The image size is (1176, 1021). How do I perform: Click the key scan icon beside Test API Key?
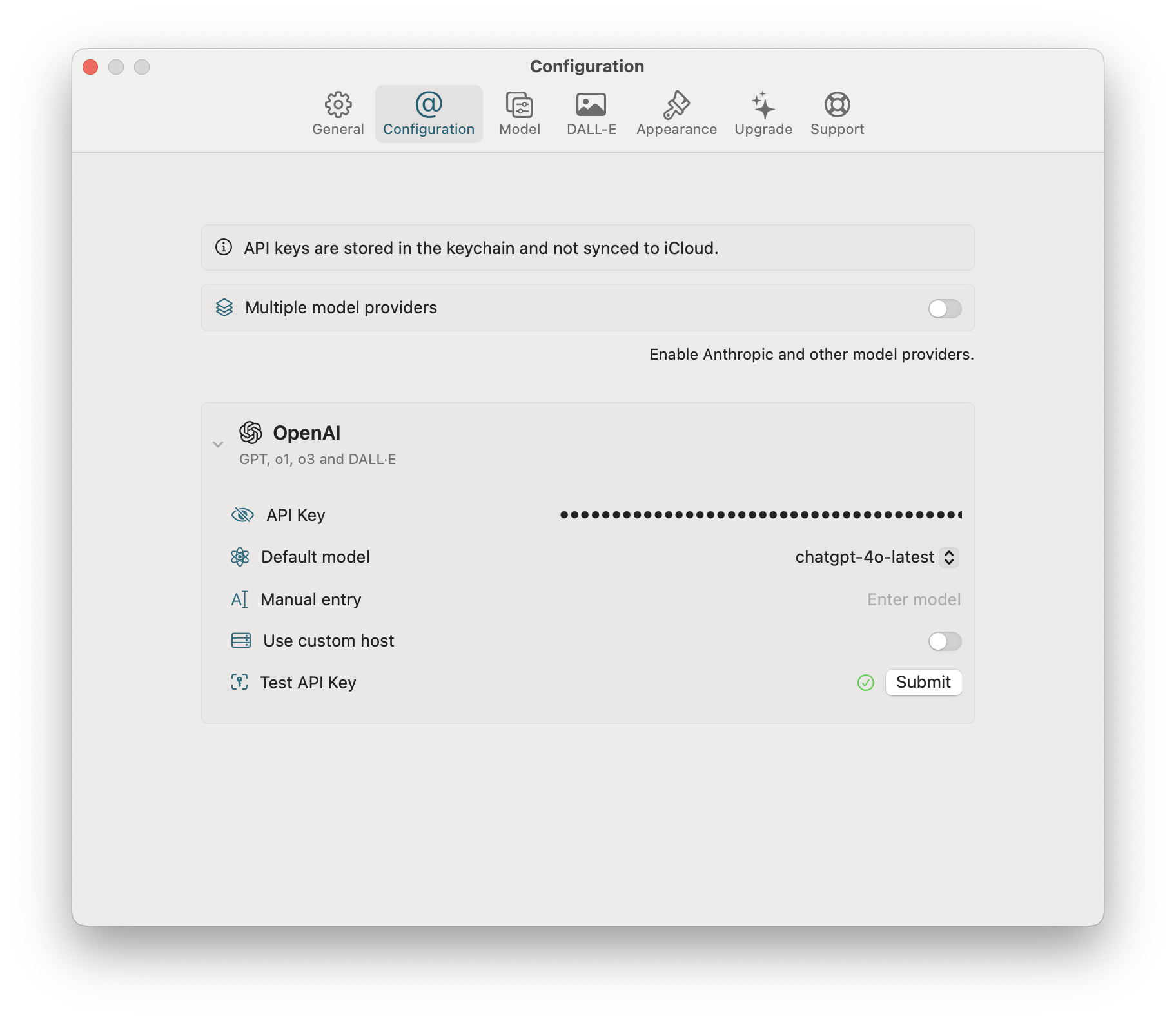click(x=239, y=682)
